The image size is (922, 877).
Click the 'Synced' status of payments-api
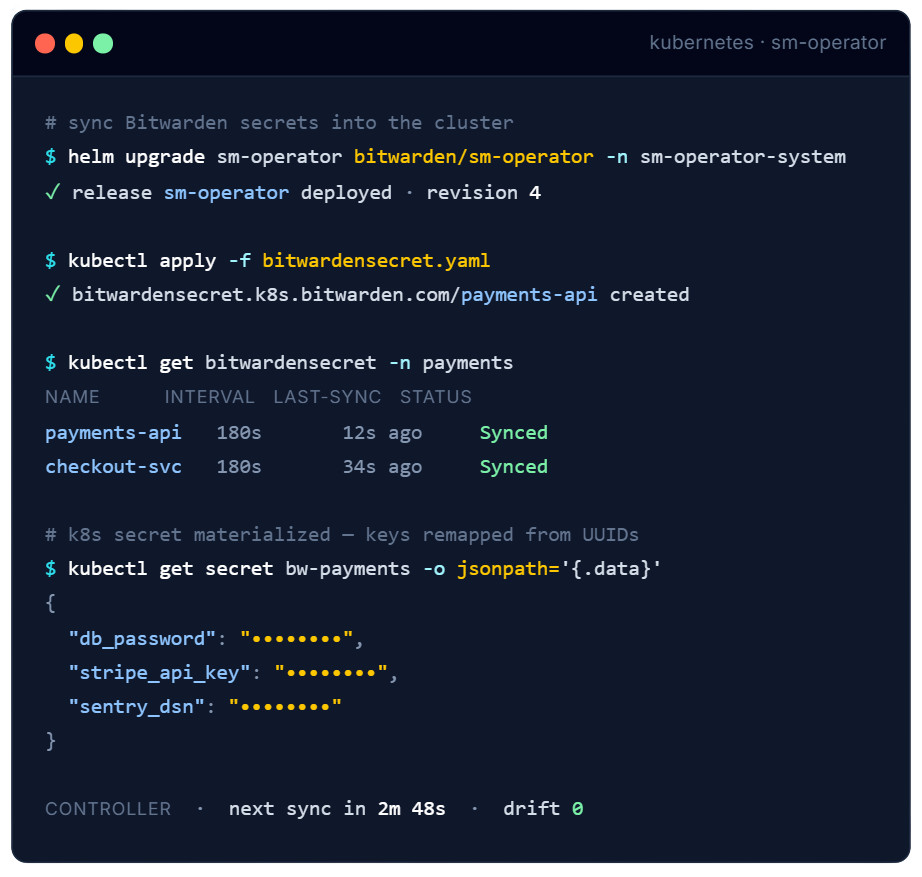(x=513, y=434)
